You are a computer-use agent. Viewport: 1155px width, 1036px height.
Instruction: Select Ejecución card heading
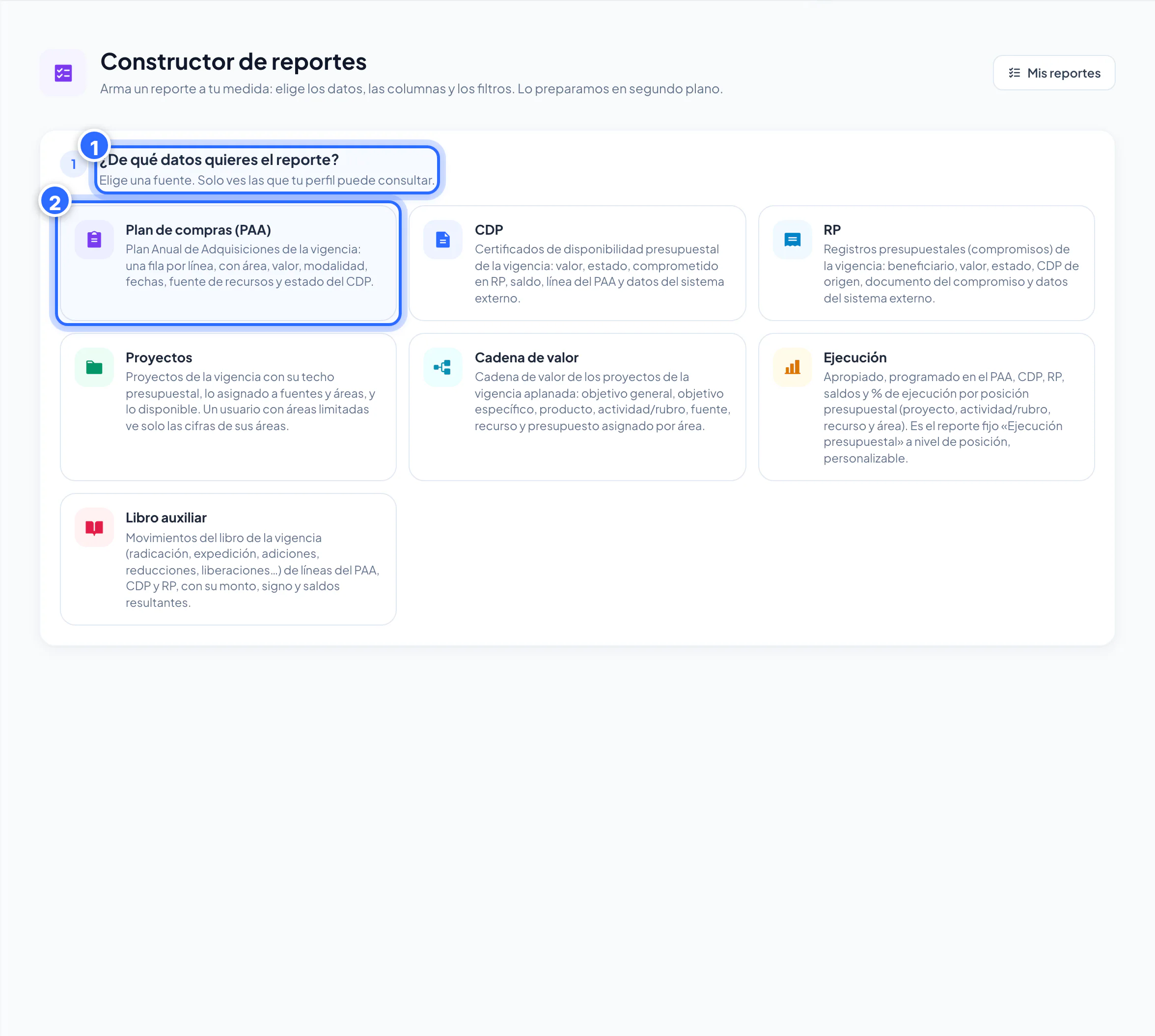pos(854,357)
